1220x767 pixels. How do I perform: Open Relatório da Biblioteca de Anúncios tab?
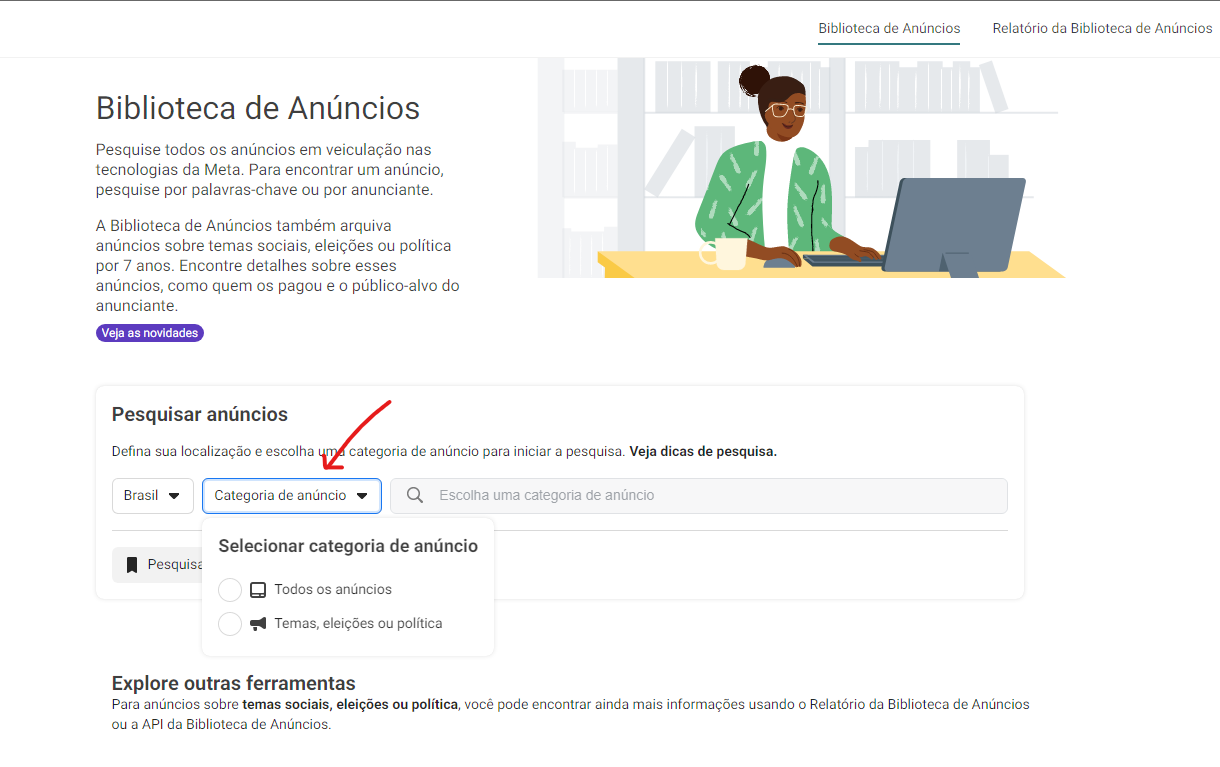1102,28
